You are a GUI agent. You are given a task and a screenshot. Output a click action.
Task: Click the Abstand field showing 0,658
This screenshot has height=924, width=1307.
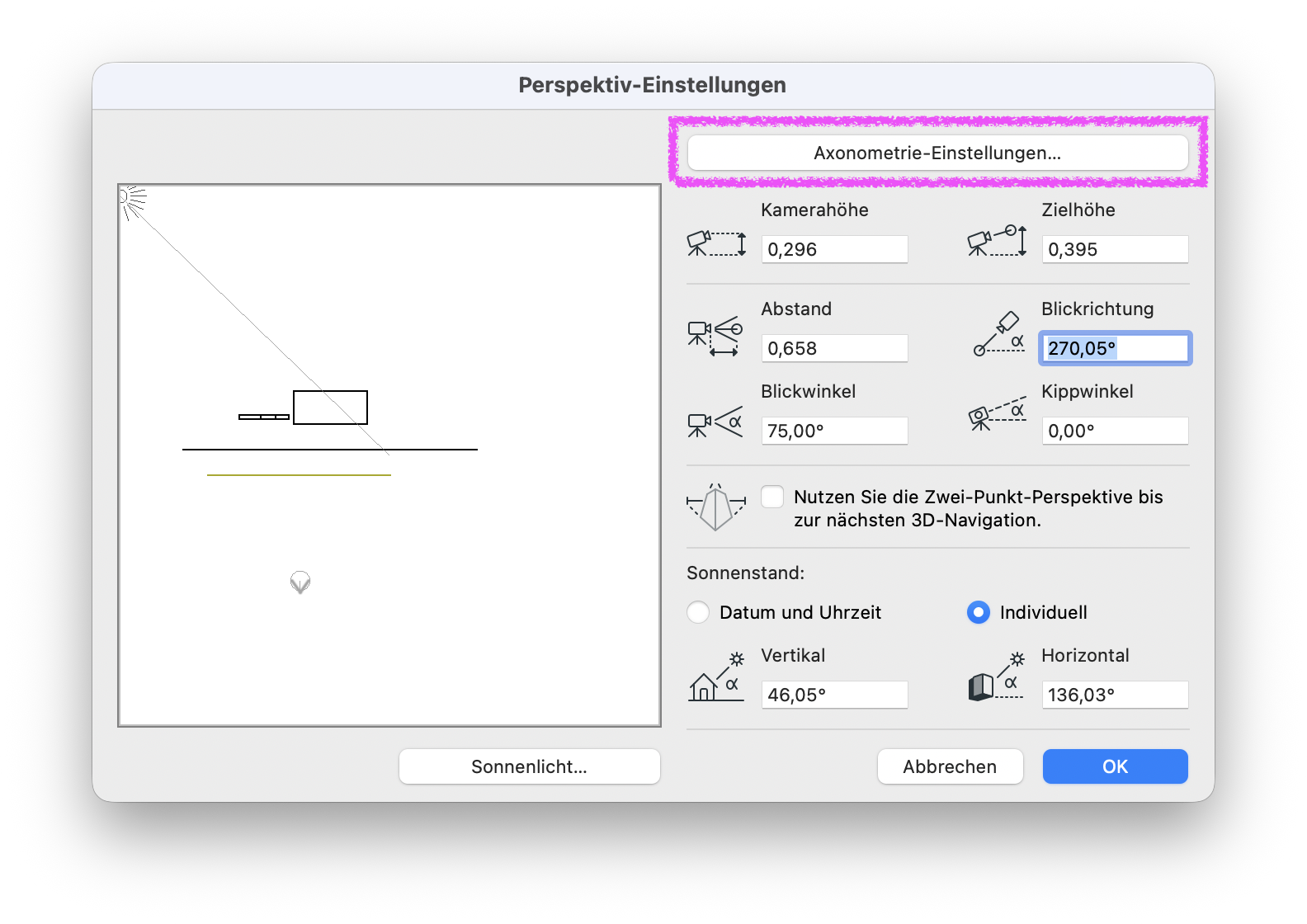click(834, 348)
